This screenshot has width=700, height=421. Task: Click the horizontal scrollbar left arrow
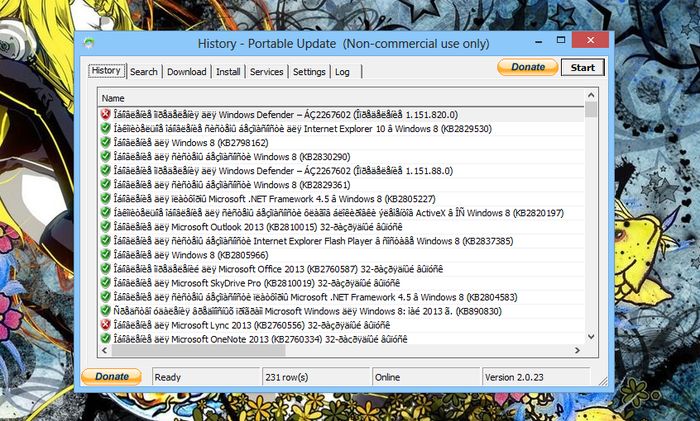click(104, 350)
